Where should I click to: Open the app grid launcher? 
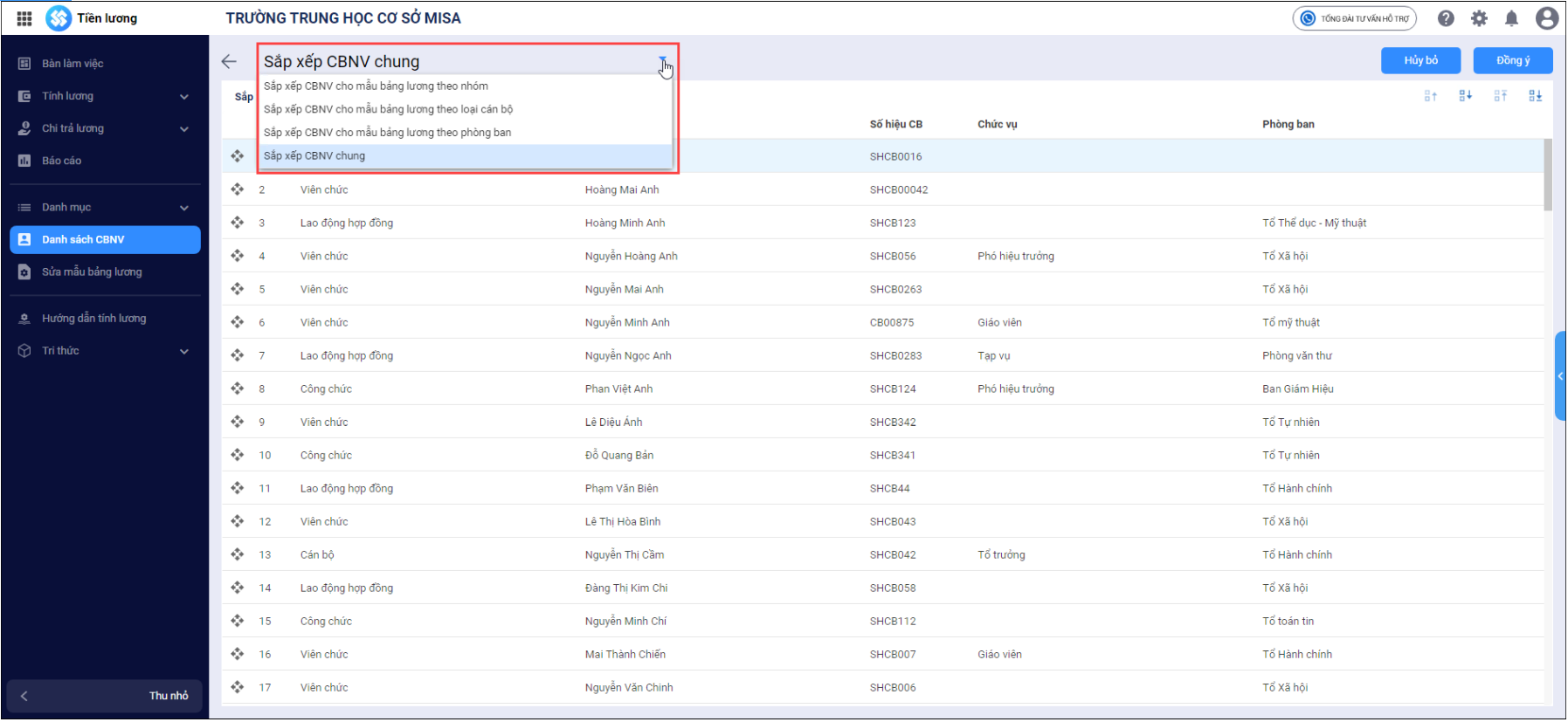click(x=24, y=18)
